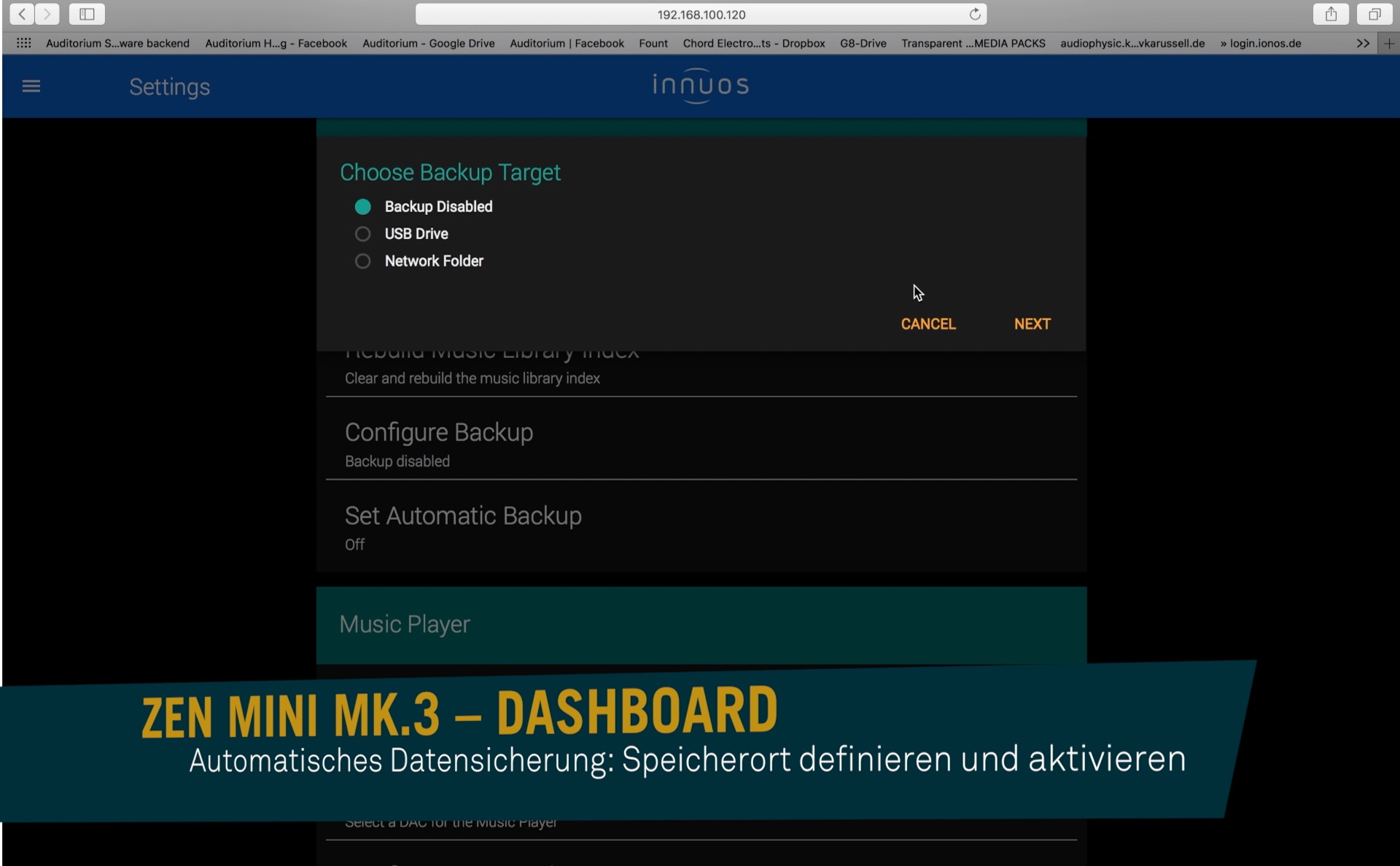1400x866 pixels.
Task: Click NEXT in backup target dialog
Action: (x=1032, y=324)
